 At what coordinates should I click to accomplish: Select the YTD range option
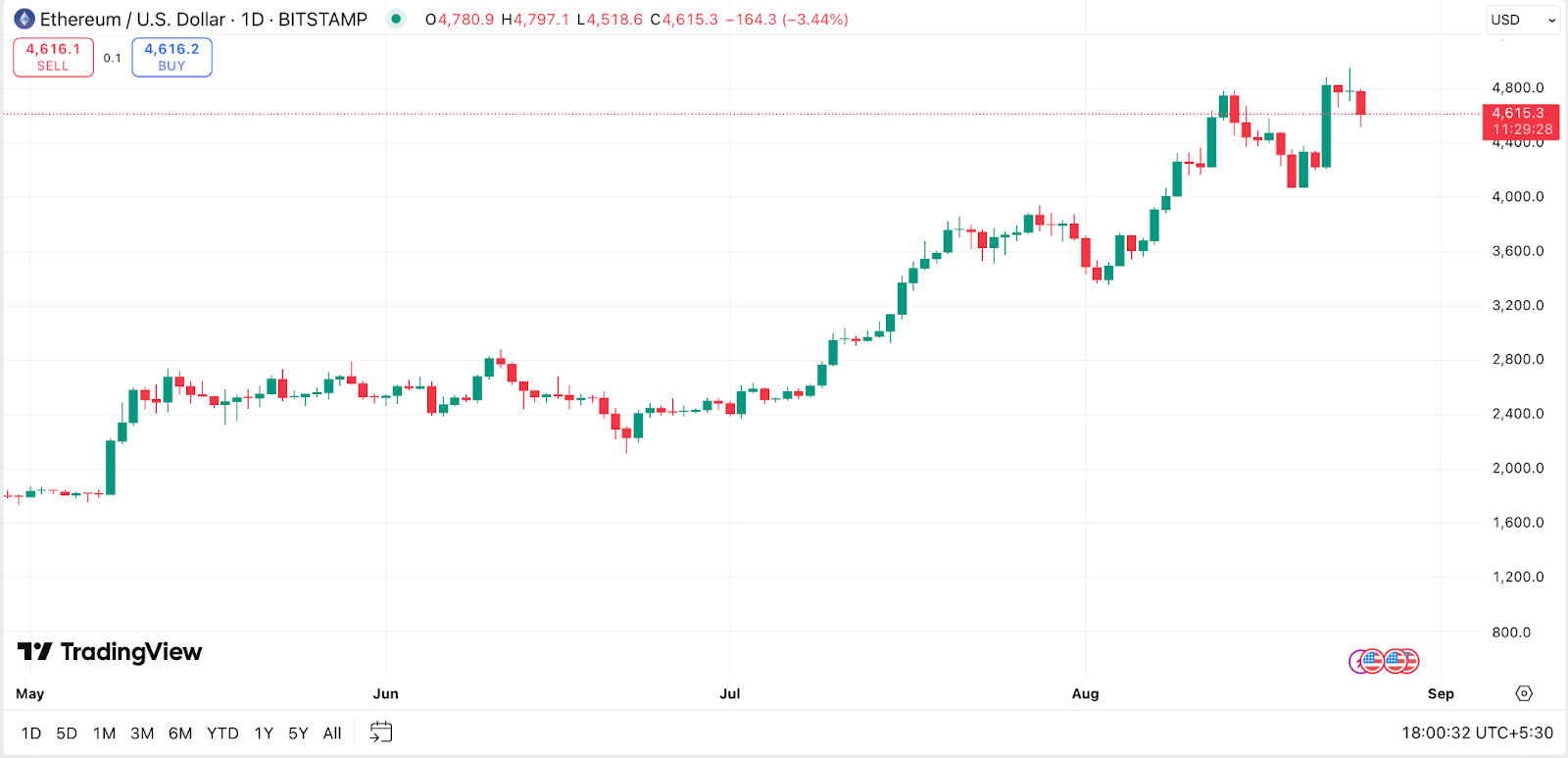point(223,733)
